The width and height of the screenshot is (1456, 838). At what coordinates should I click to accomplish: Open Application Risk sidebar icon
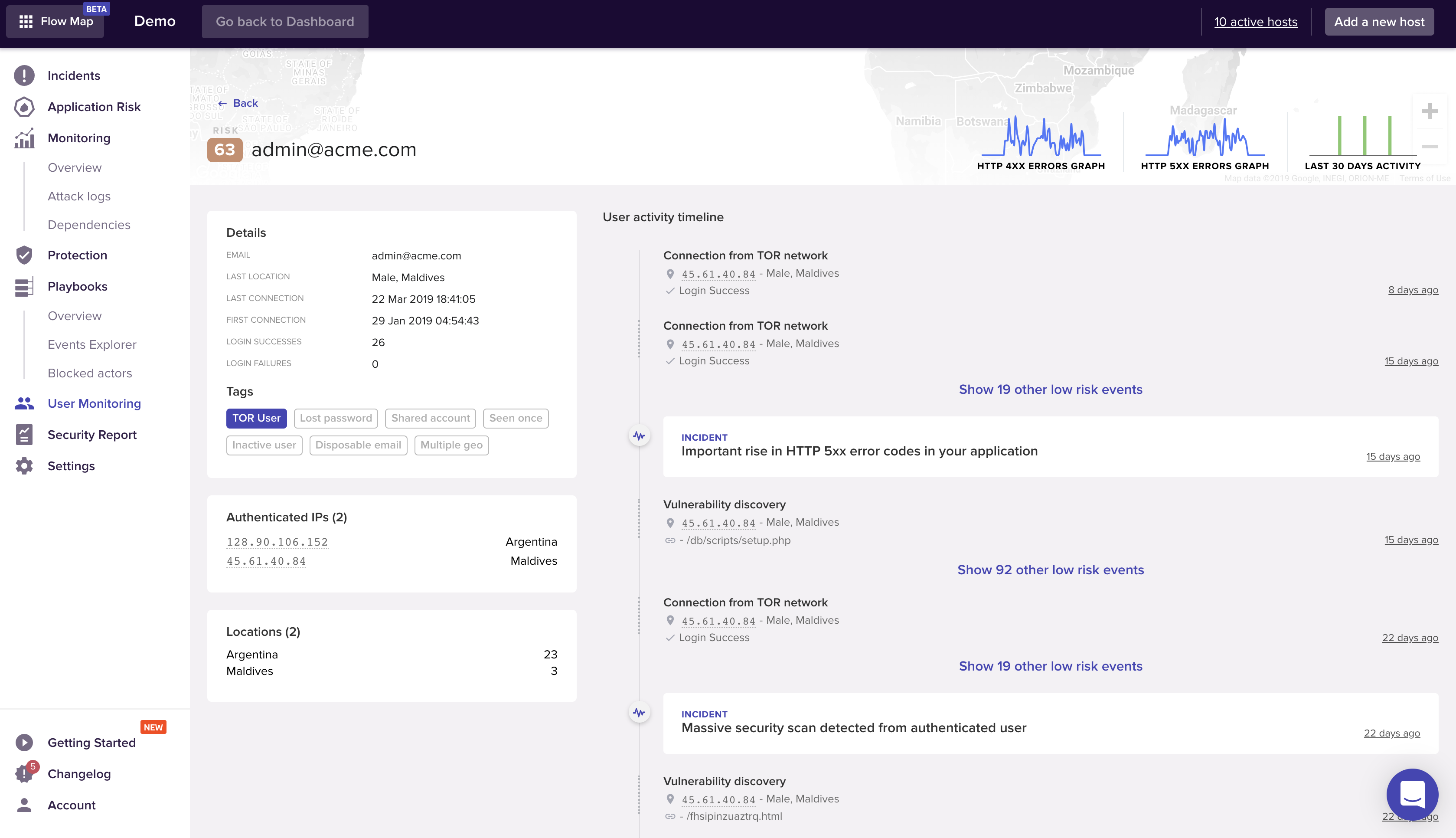click(24, 106)
